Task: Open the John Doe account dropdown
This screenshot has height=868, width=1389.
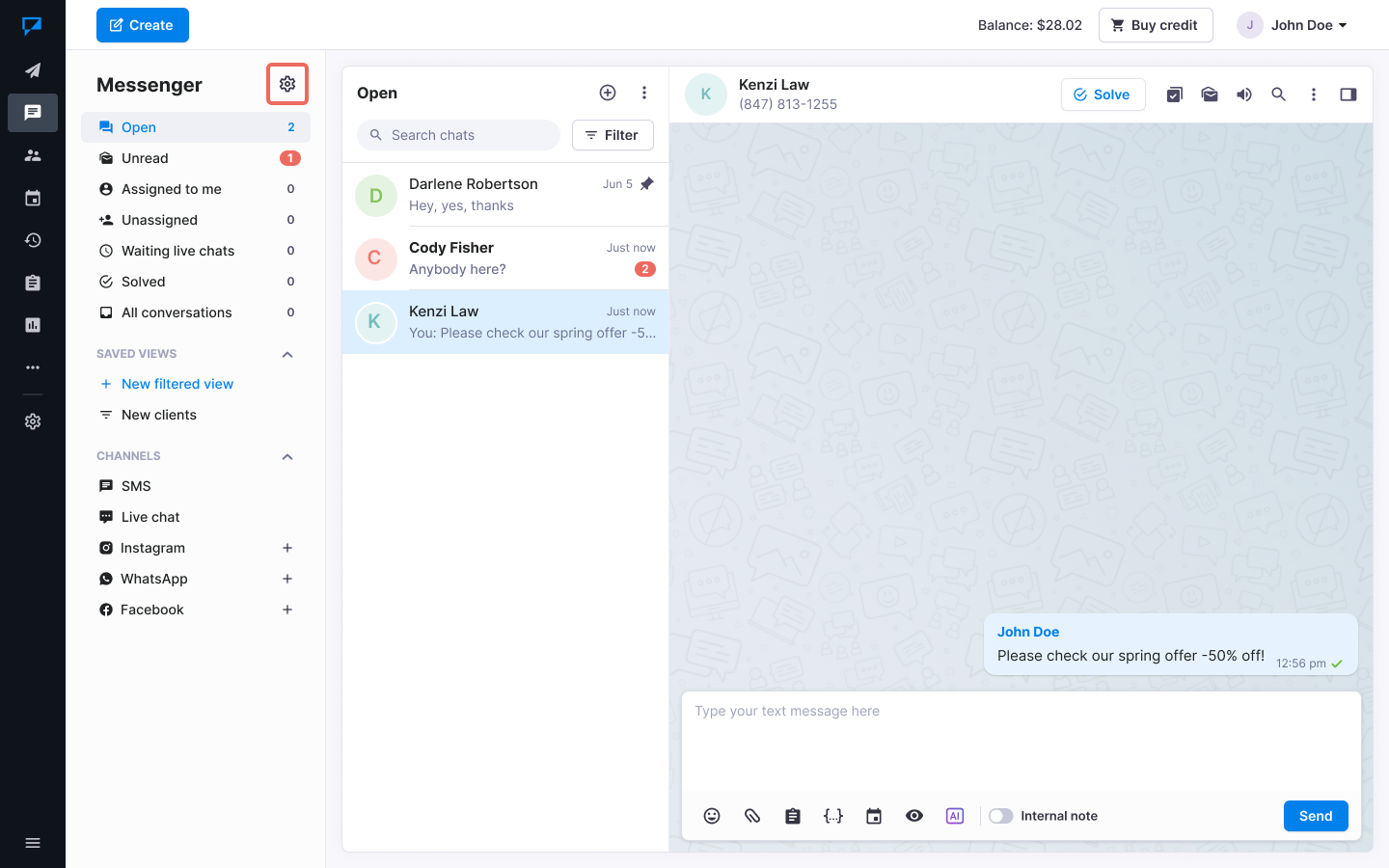Action: coord(1293,25)
